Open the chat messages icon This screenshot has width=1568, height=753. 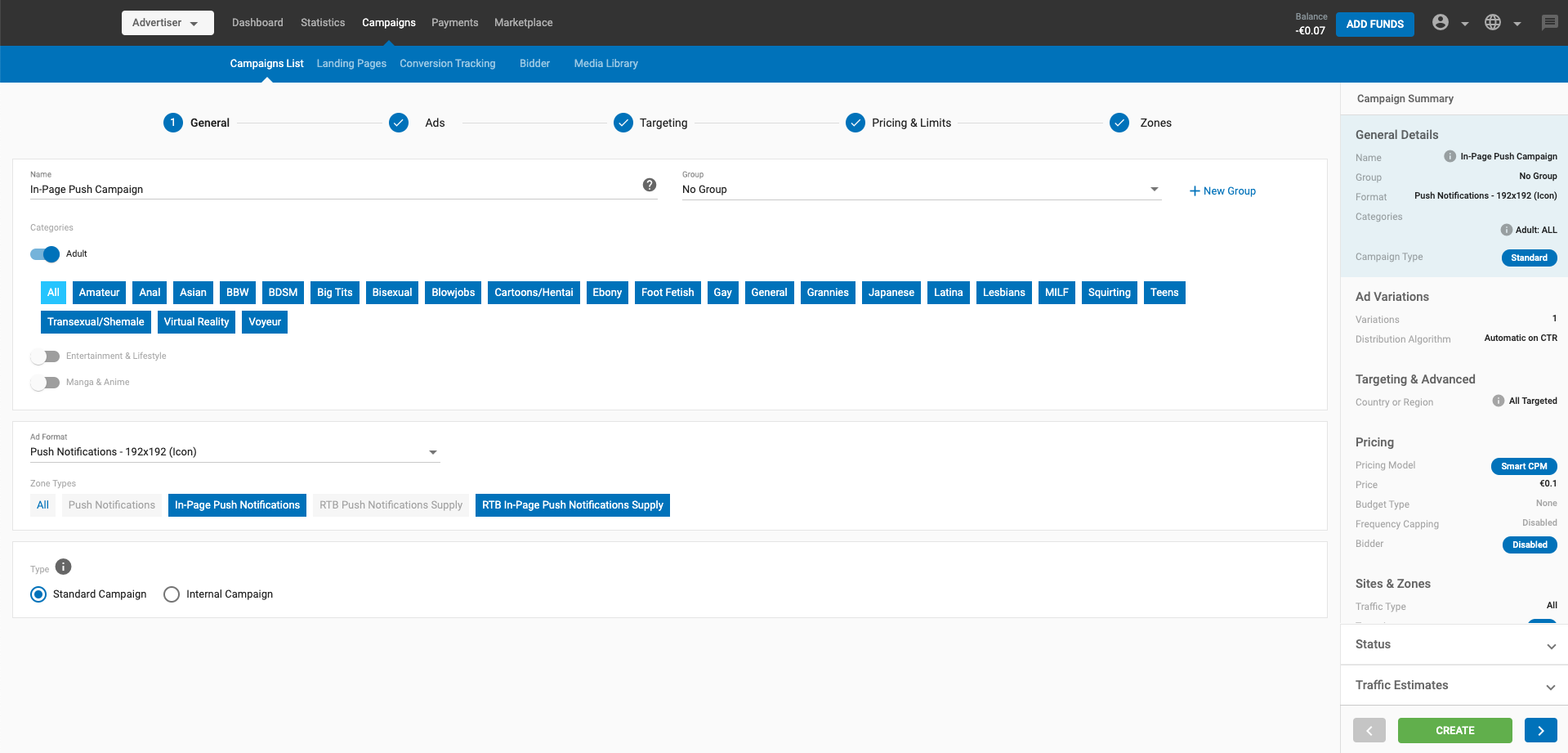pyautogui.click(x=1549, y=23)
